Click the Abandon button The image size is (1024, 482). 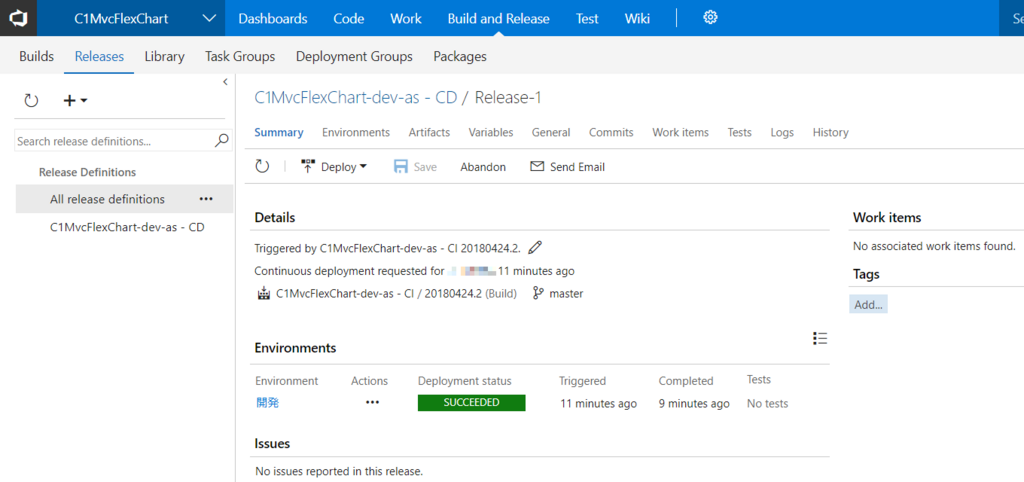click(x=483, y=167)
